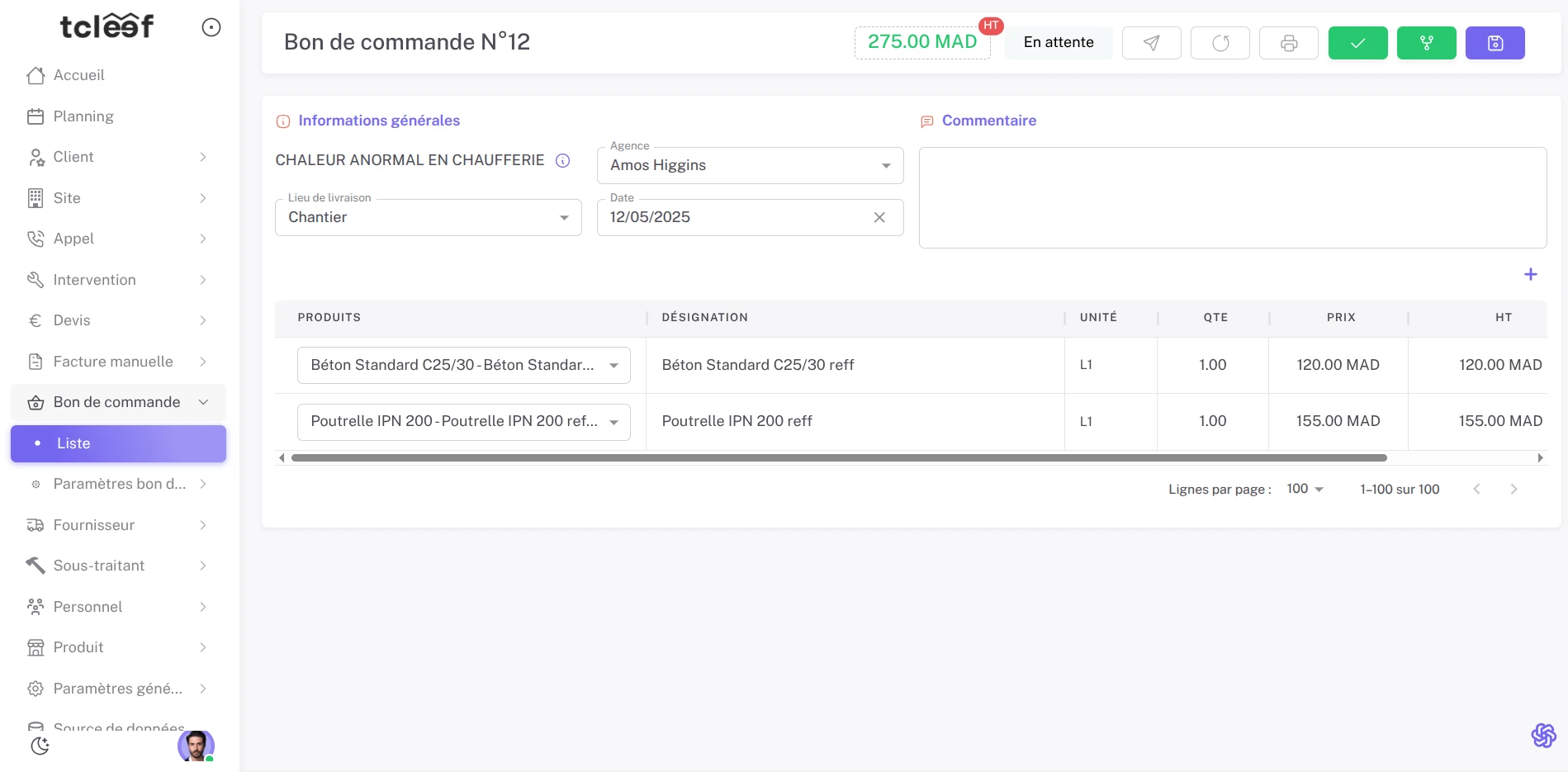Open the Fournisseur menu in the sidebar
This screenshot has width=1568, height=772.
point(93,525)
